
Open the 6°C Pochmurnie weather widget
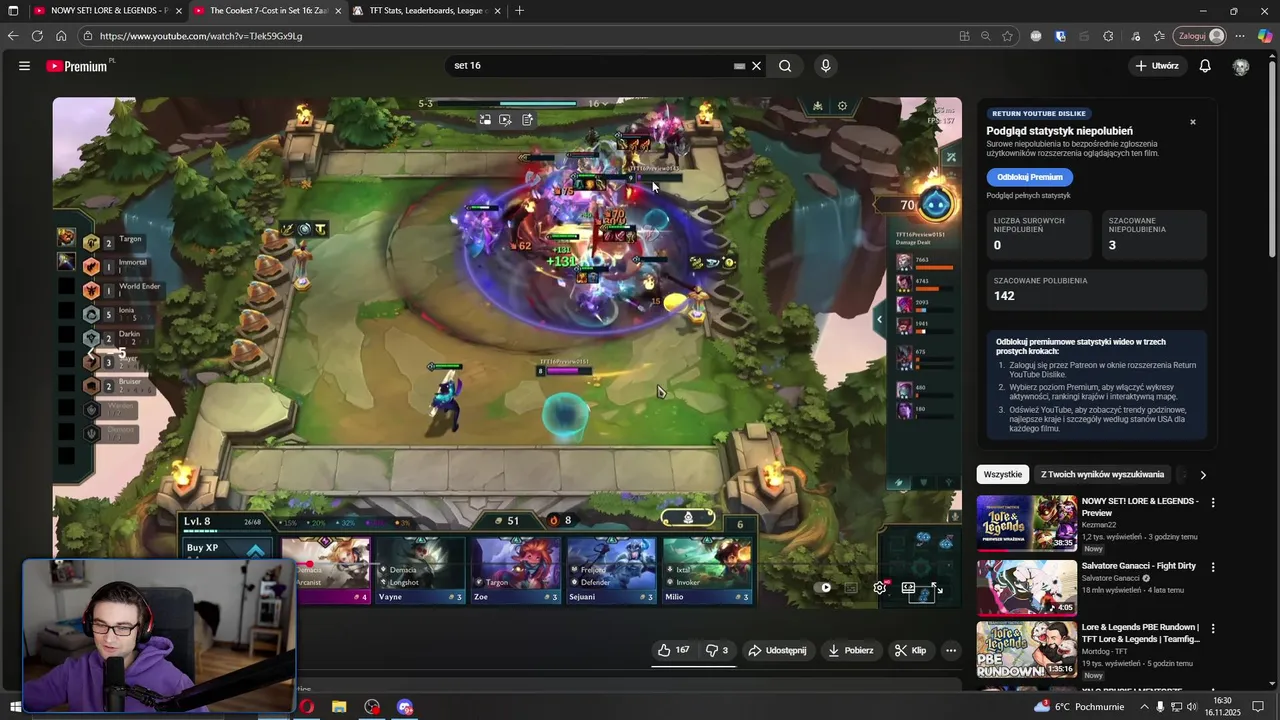pos(1078,707)
